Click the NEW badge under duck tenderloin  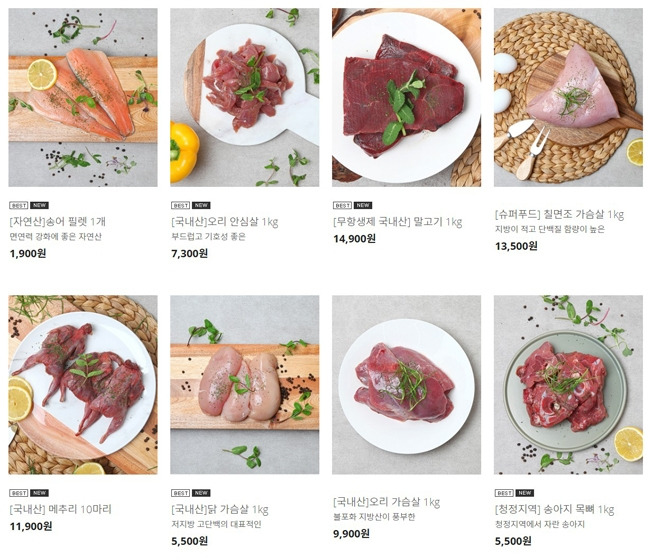[x=201, y=205]
